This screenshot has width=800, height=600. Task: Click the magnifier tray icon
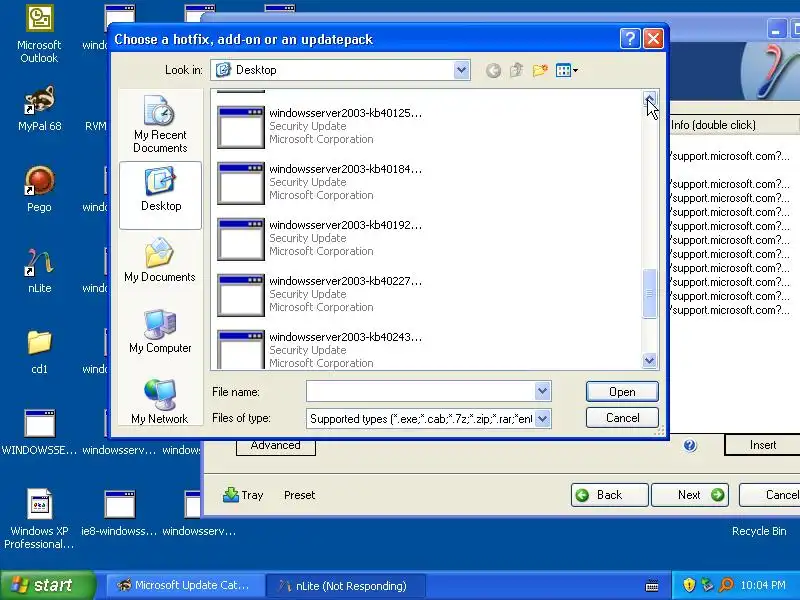click(x=726, y=585)
